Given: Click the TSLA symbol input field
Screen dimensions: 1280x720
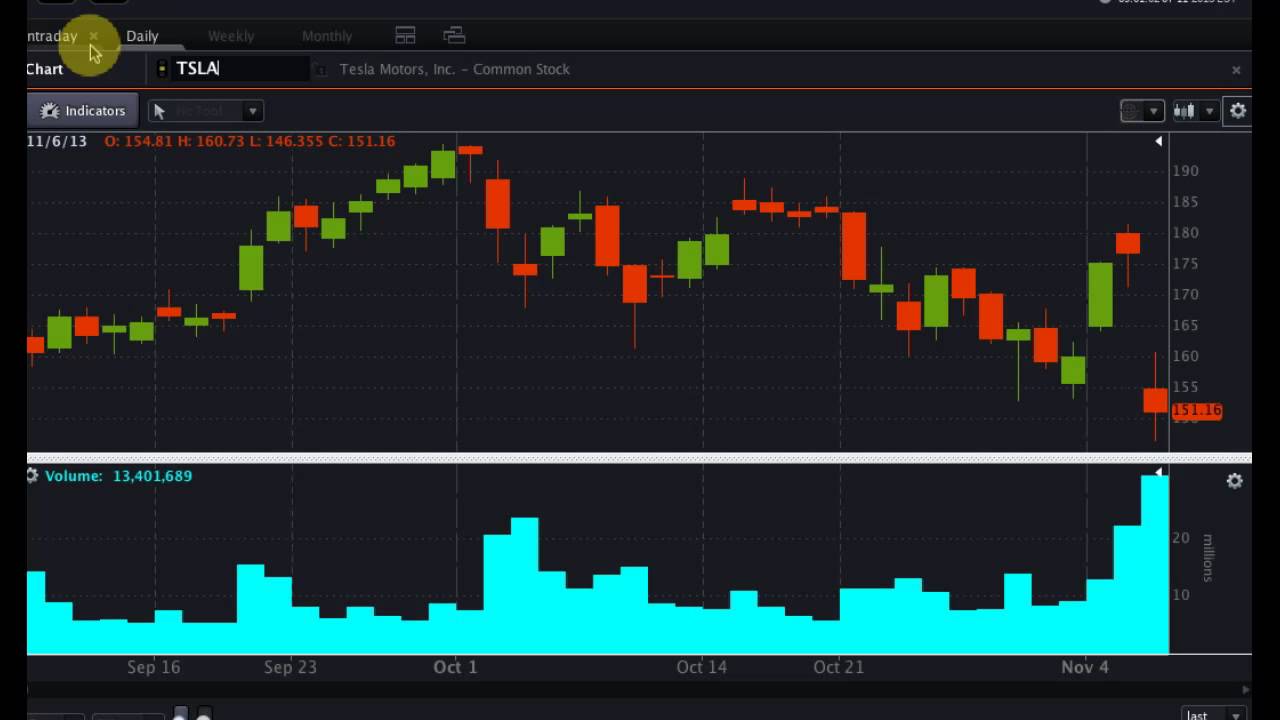Looking at the screenshot, I should pyautogui.click(x=241, y=68).
